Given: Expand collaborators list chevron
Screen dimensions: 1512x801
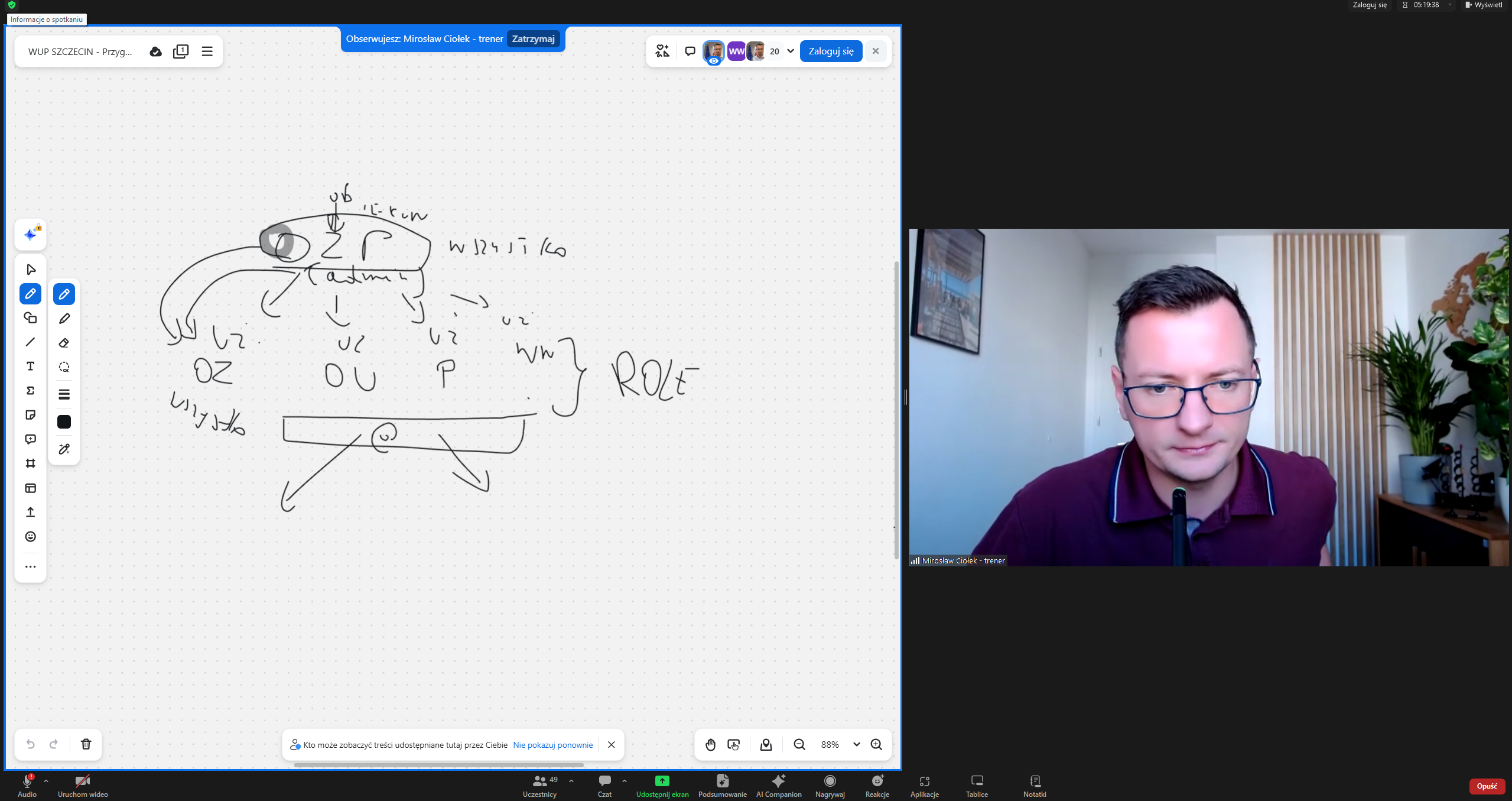Looking at the screenshot, I should point(791,51).
